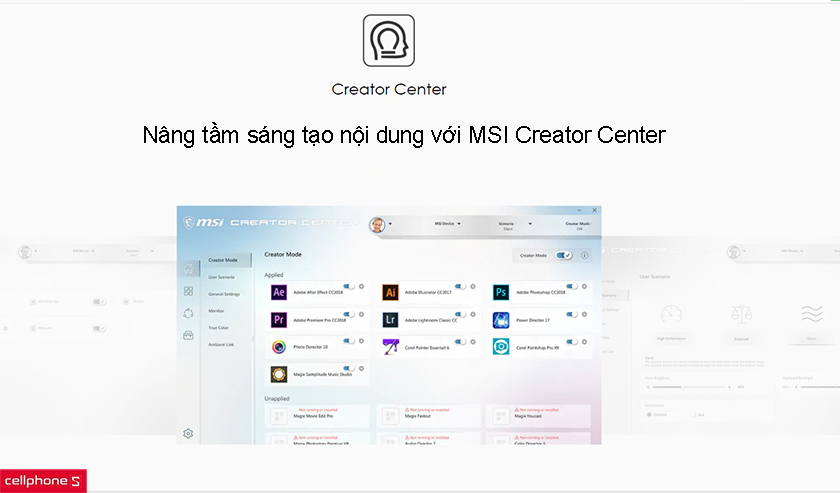The width and height of the screenshot is (840, 493).
Task: Click the Adobe After Effects Ae icon
Action: pos(279,292)
